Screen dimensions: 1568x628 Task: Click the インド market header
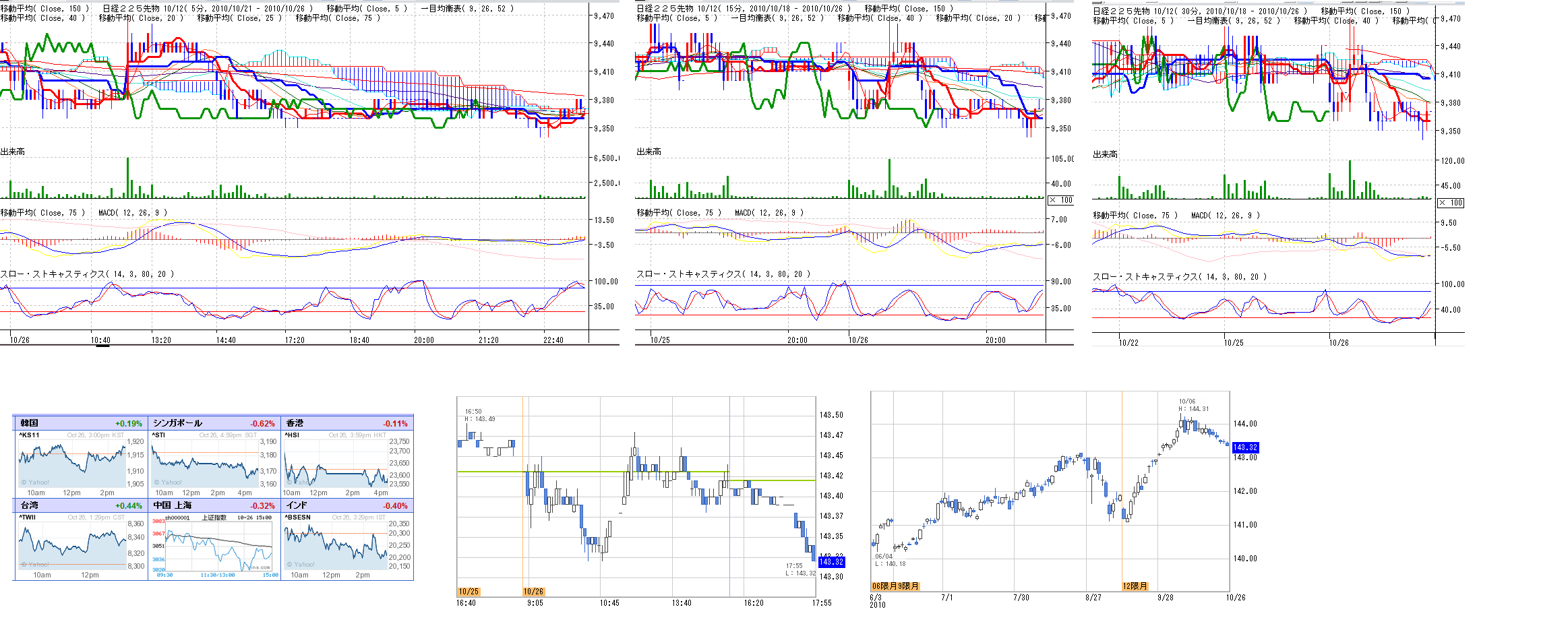[x=297, y=505]
